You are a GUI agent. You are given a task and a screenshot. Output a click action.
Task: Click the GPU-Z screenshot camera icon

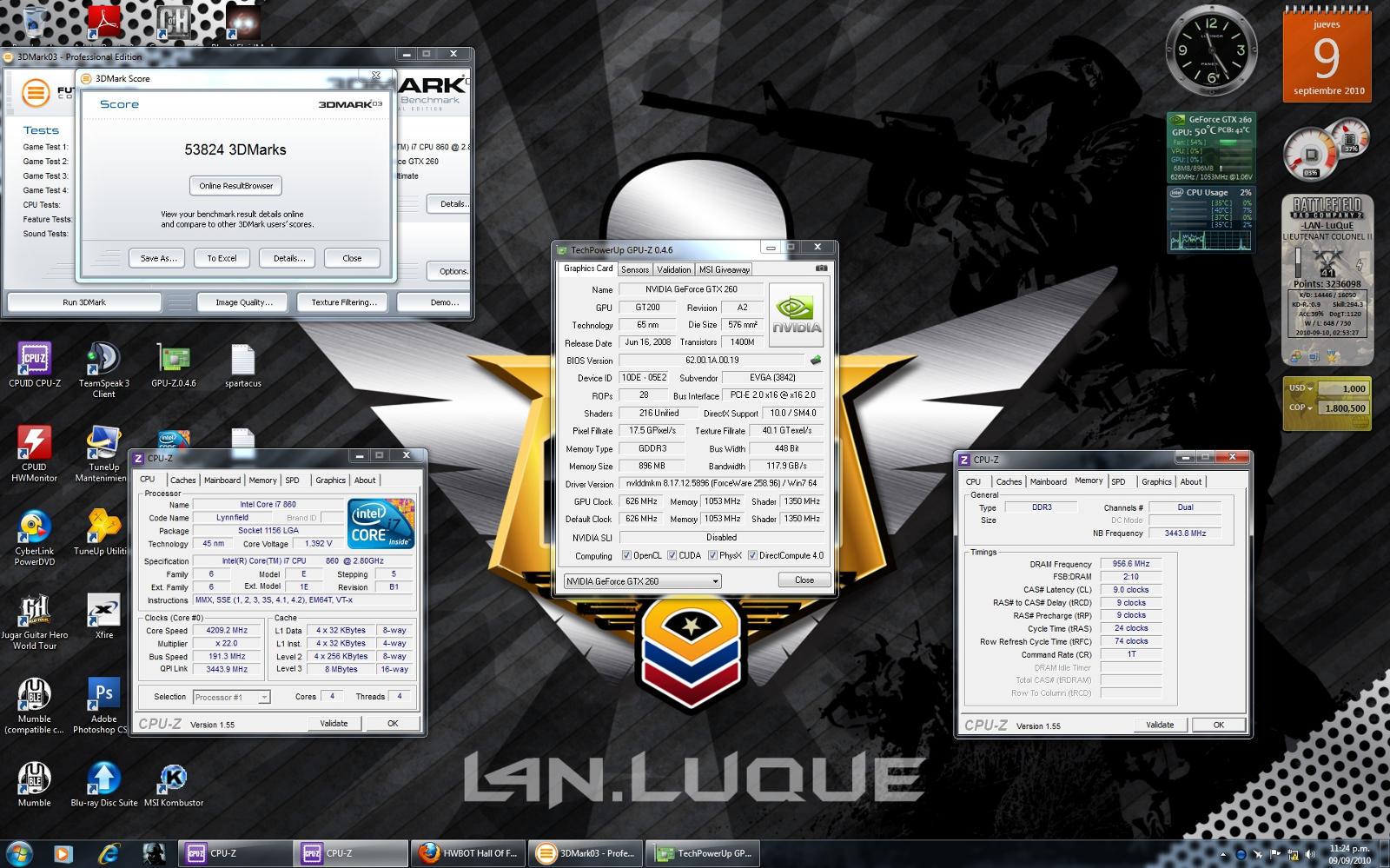click(x=821, y=268)
